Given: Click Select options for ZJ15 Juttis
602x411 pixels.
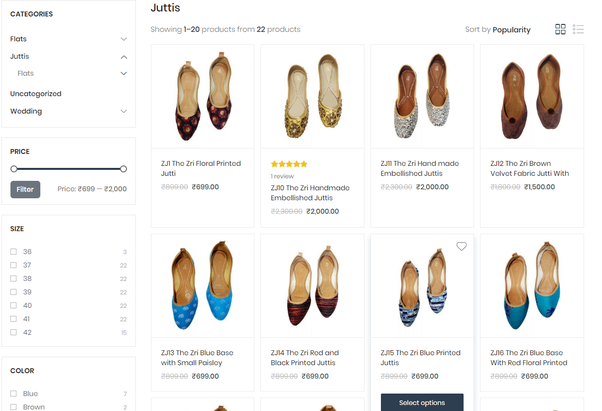Looking at the screenshot, I should [422, 402].
